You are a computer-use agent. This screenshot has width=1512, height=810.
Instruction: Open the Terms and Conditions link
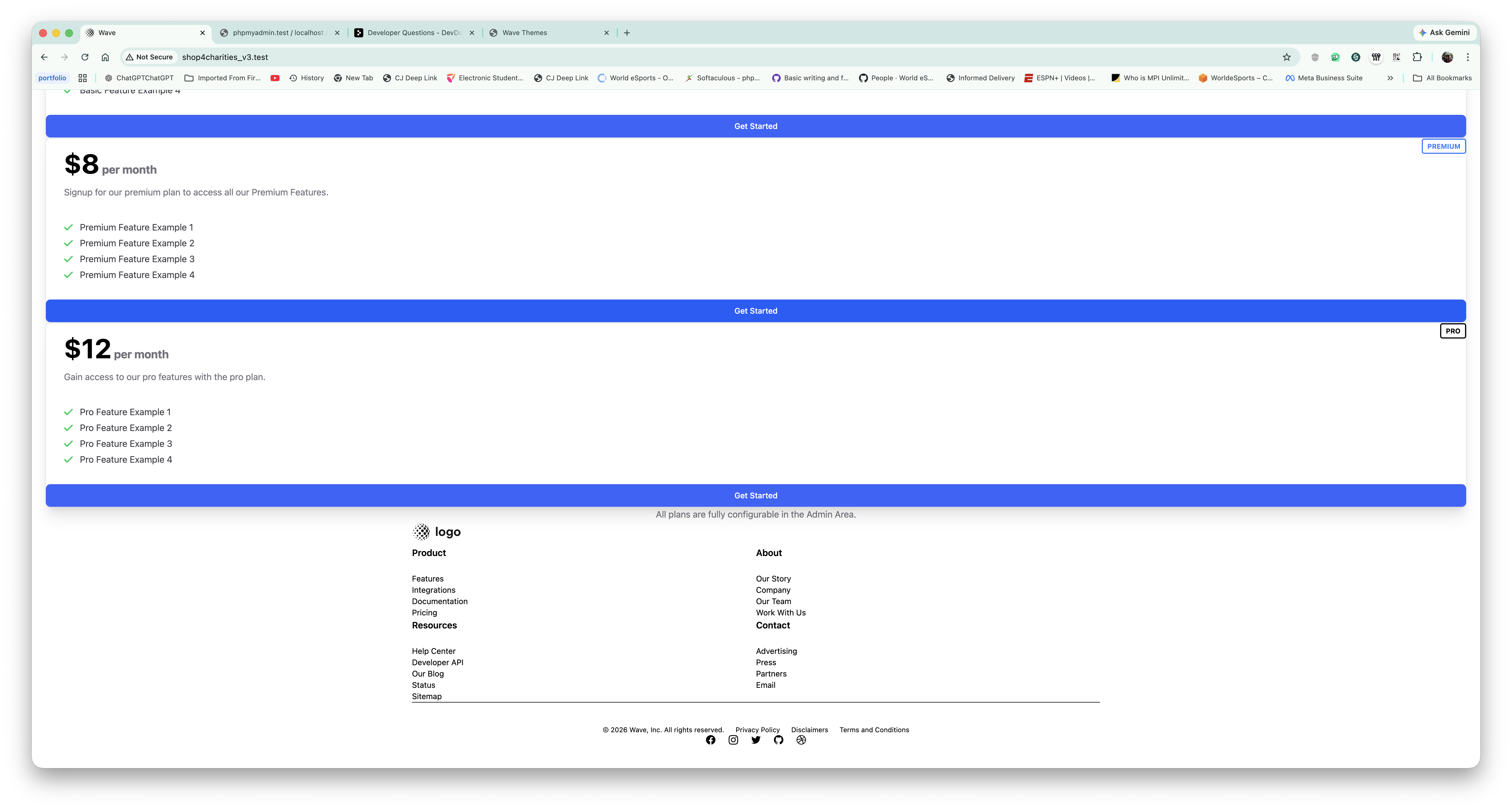pyautogui.click(x=874, y=730)
